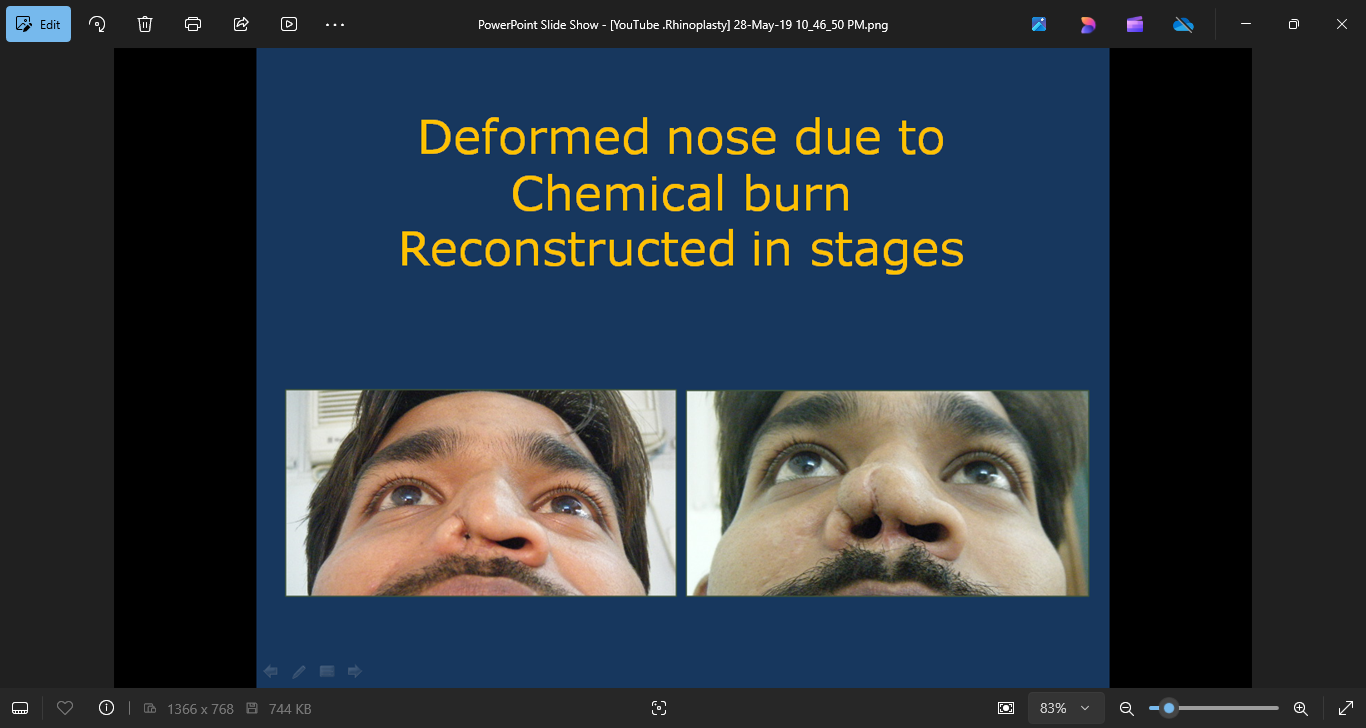The width and height of the screenshot is (1366, 728).
Task: Toggle the filmstrip view
Action: pyautogui.click(x=20, y=708)
